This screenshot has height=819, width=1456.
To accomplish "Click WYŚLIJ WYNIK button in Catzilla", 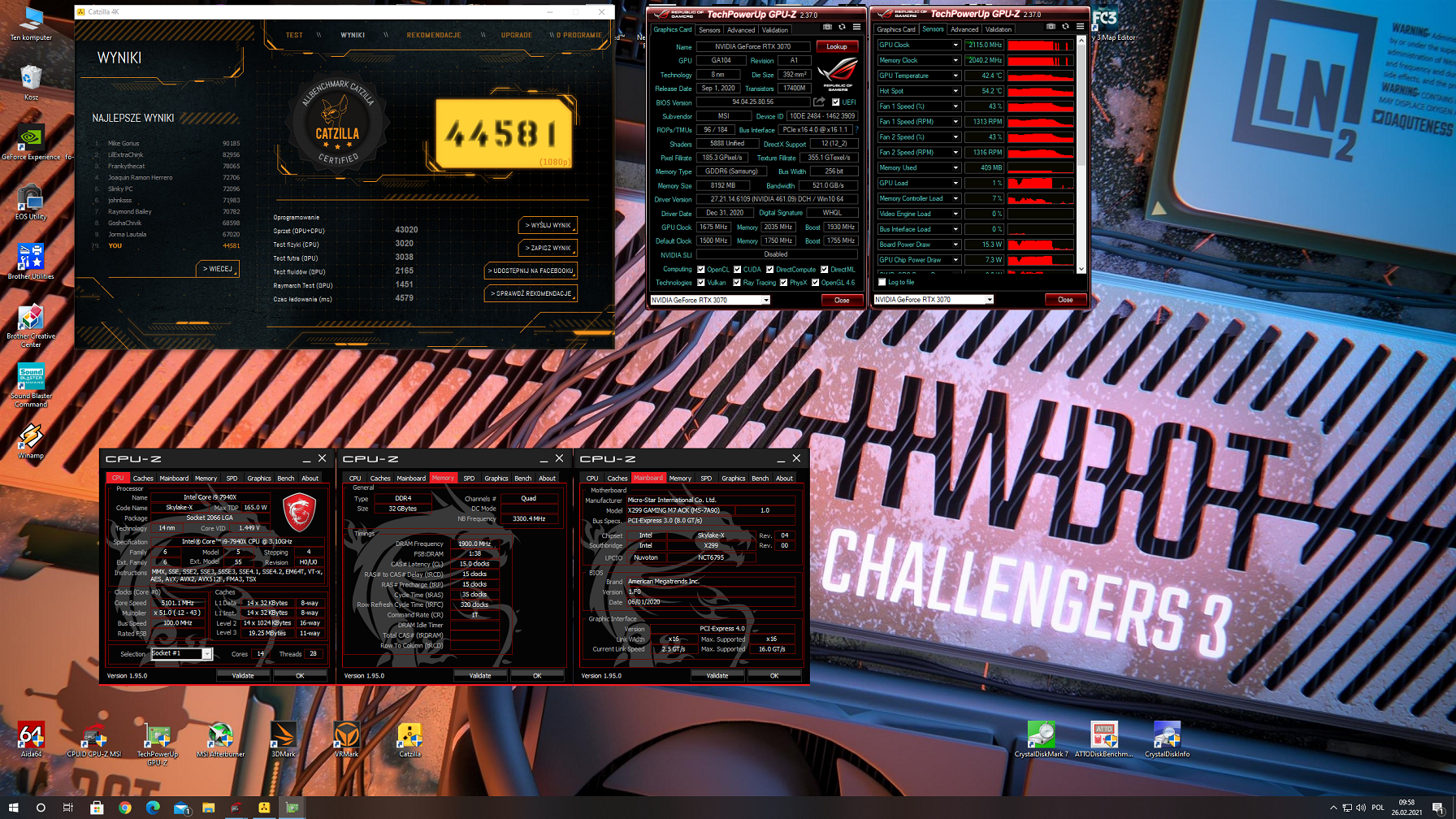I will (x=548, y=225).
